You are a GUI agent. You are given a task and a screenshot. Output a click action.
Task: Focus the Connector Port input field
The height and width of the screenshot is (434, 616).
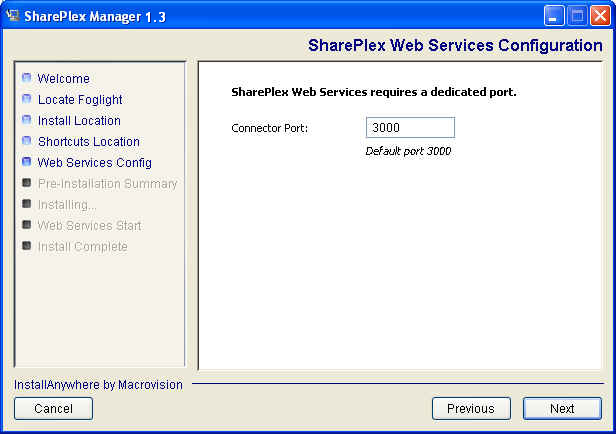410,128
